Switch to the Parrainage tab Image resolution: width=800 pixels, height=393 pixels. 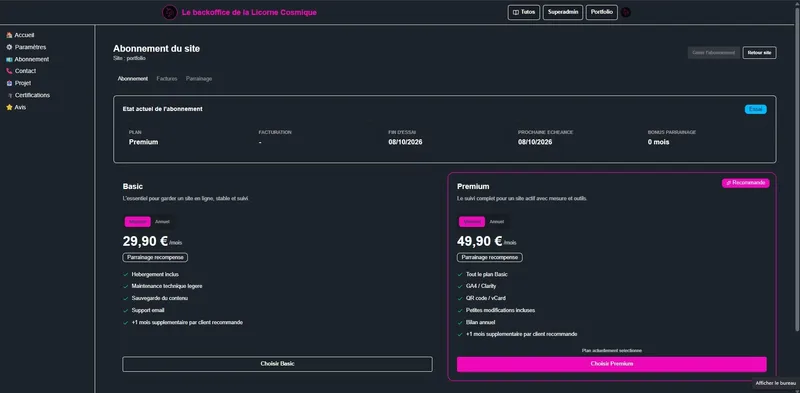coord(199,79)
